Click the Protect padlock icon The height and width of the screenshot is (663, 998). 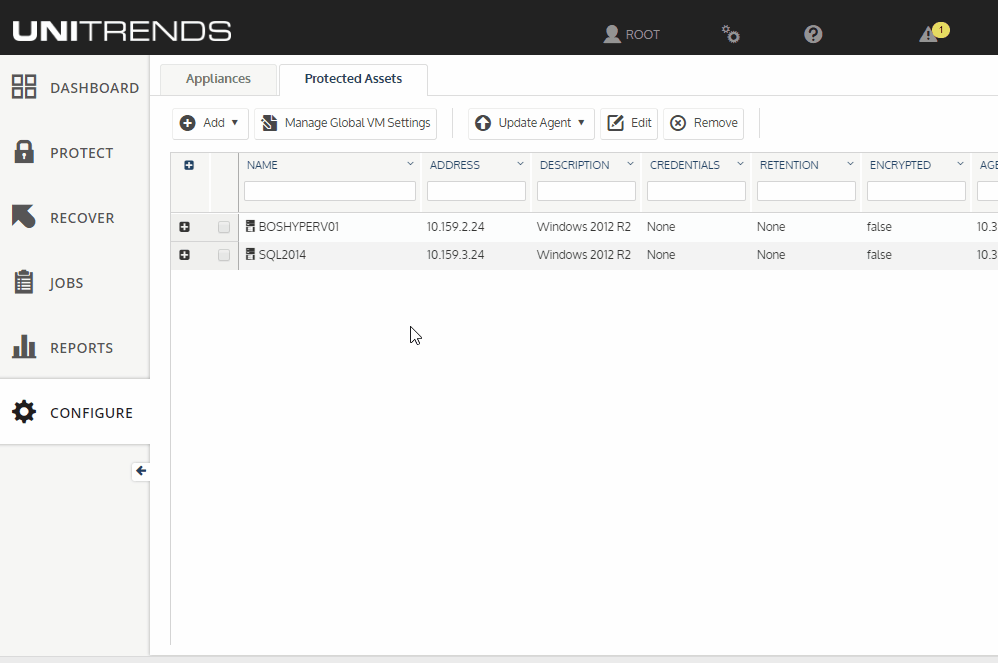pos(24,152)
